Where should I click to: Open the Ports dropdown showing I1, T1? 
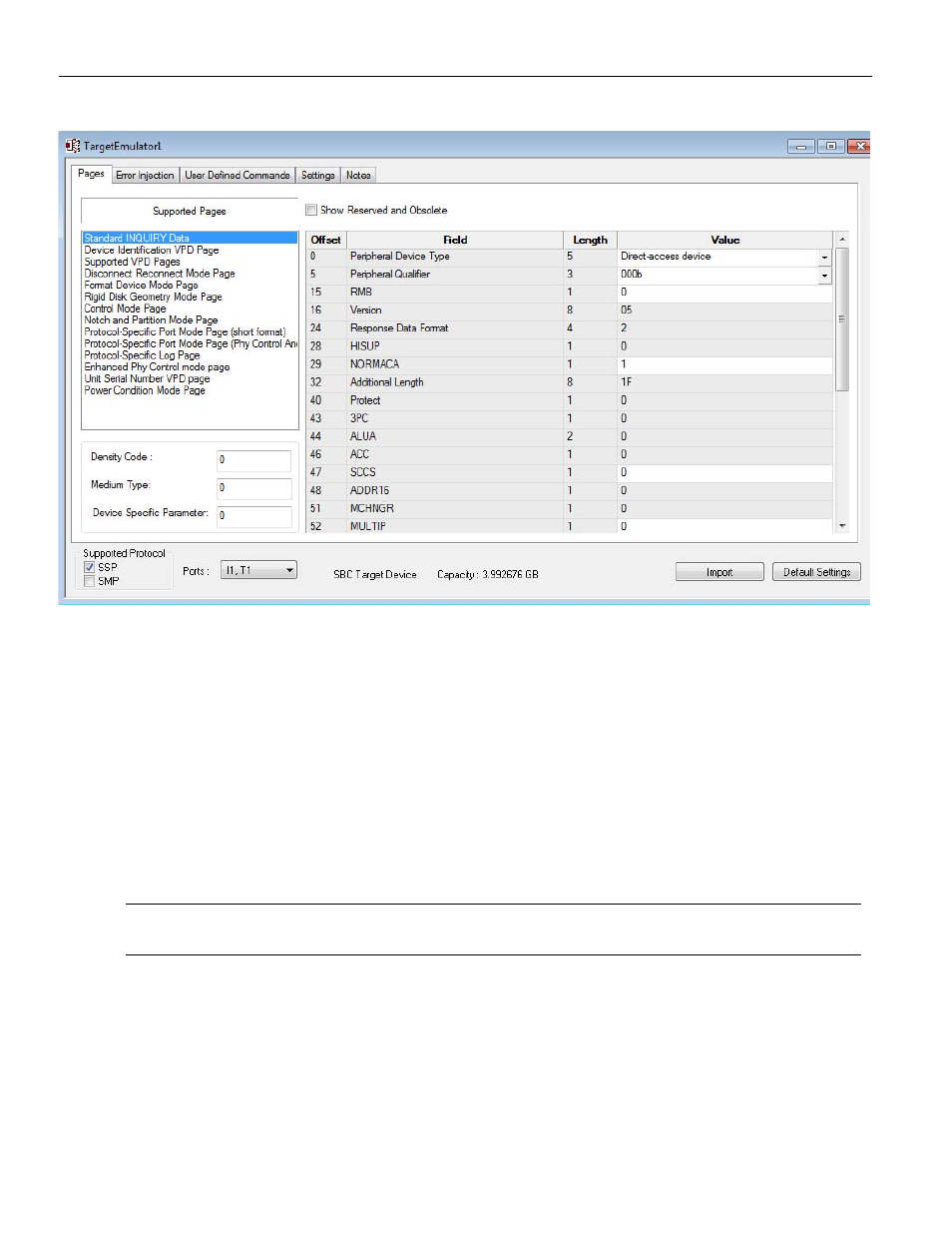(x=258, y=571)
